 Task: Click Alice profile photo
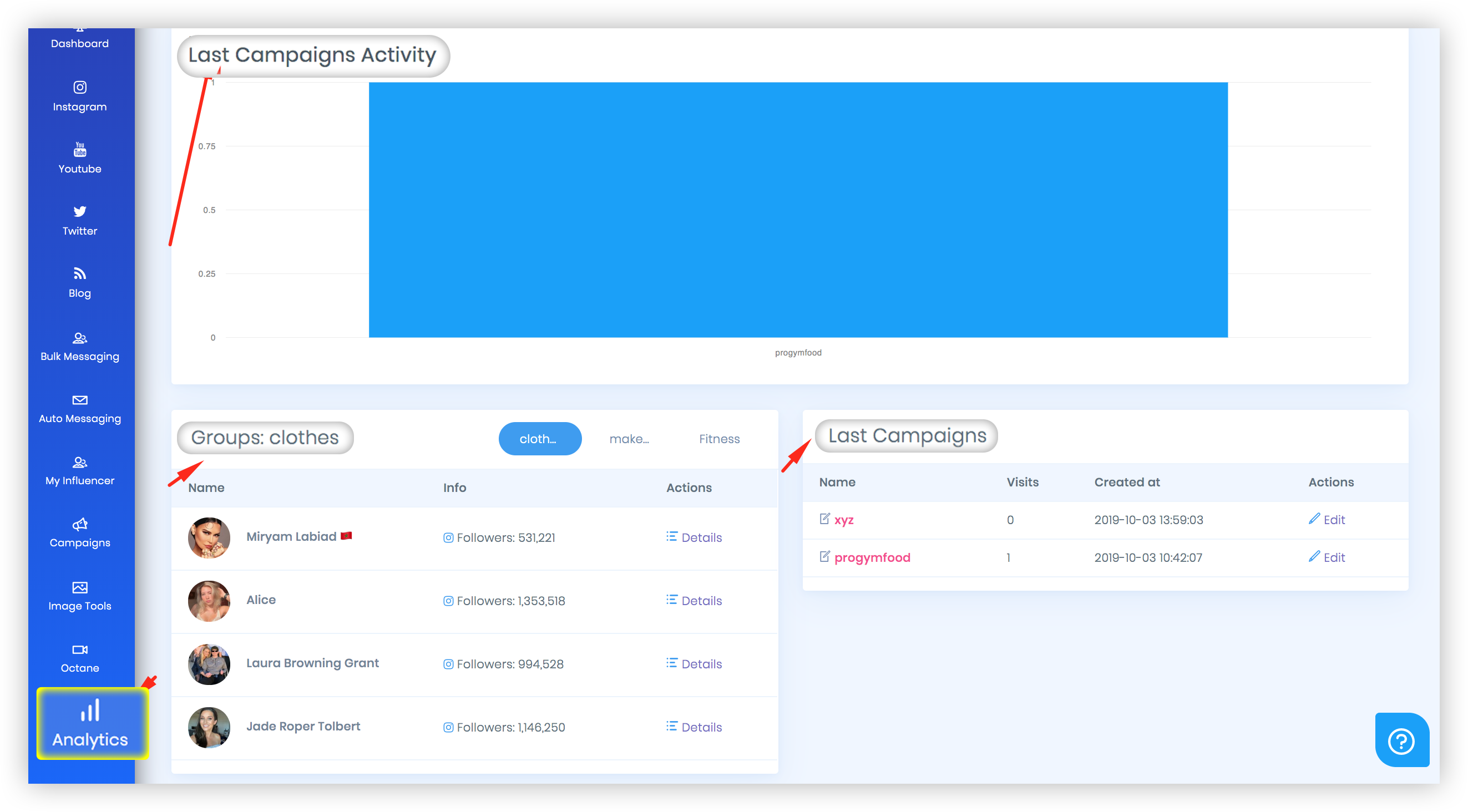(209, 601)
